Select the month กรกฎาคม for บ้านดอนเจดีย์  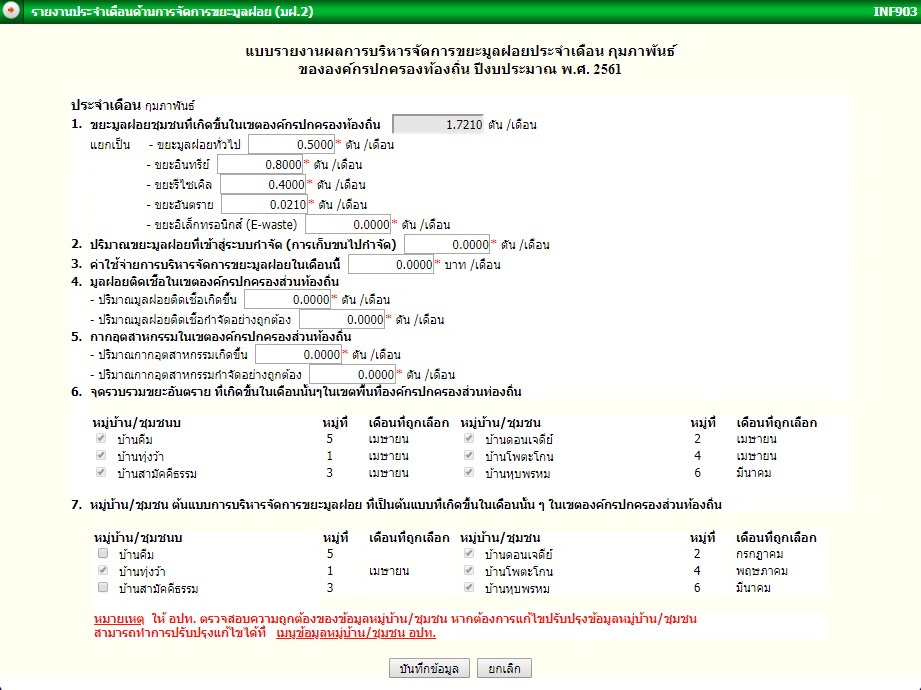759,554
